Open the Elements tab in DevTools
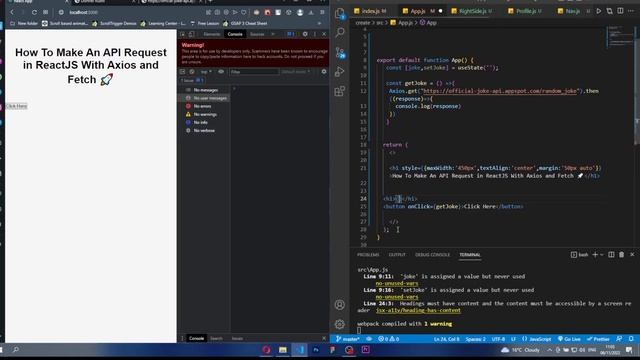The height and width of the screenshot is (360, 640). point(212,34)
